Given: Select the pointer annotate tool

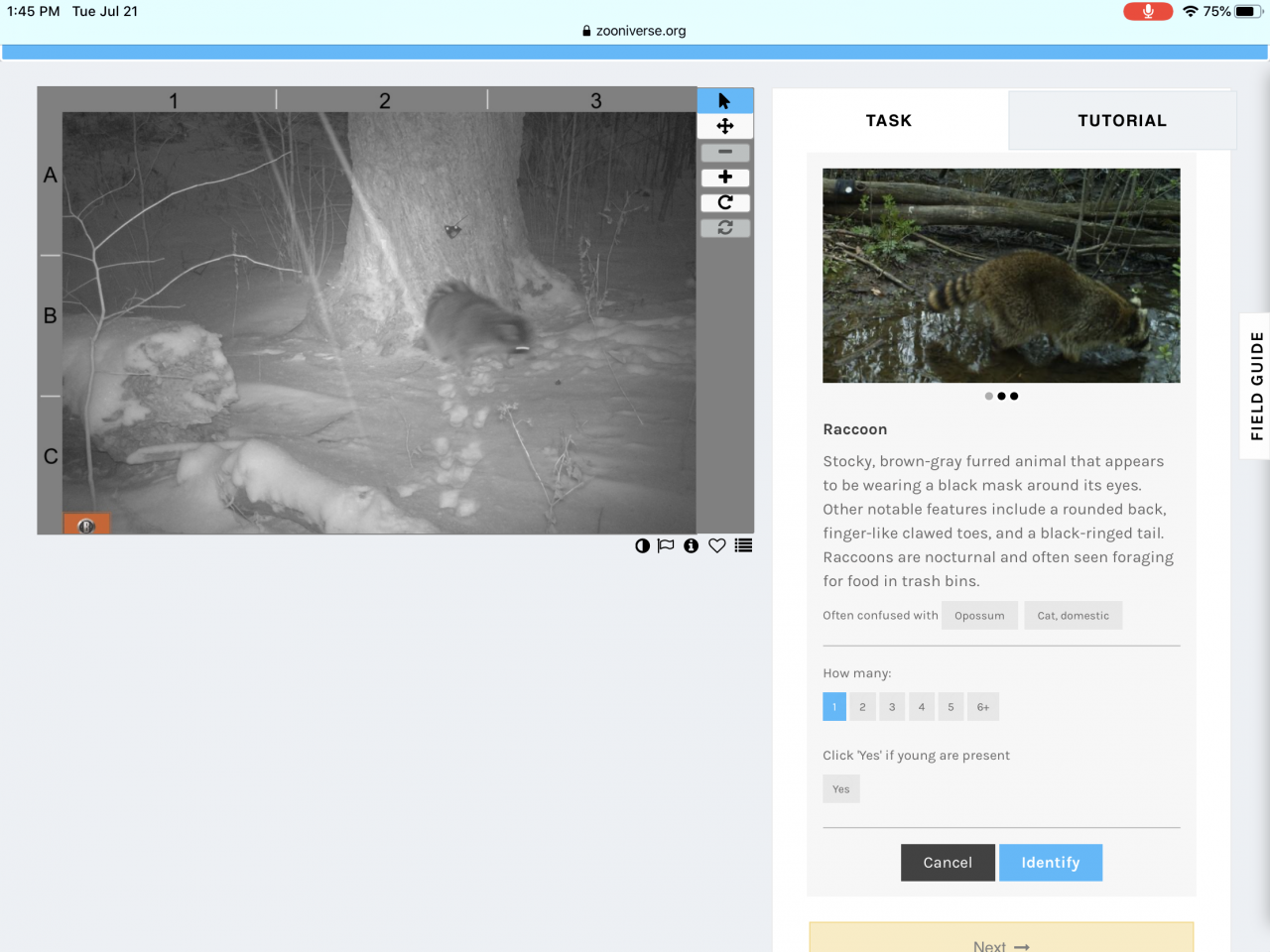Looking at the screenshot, I should pos(725,100).
